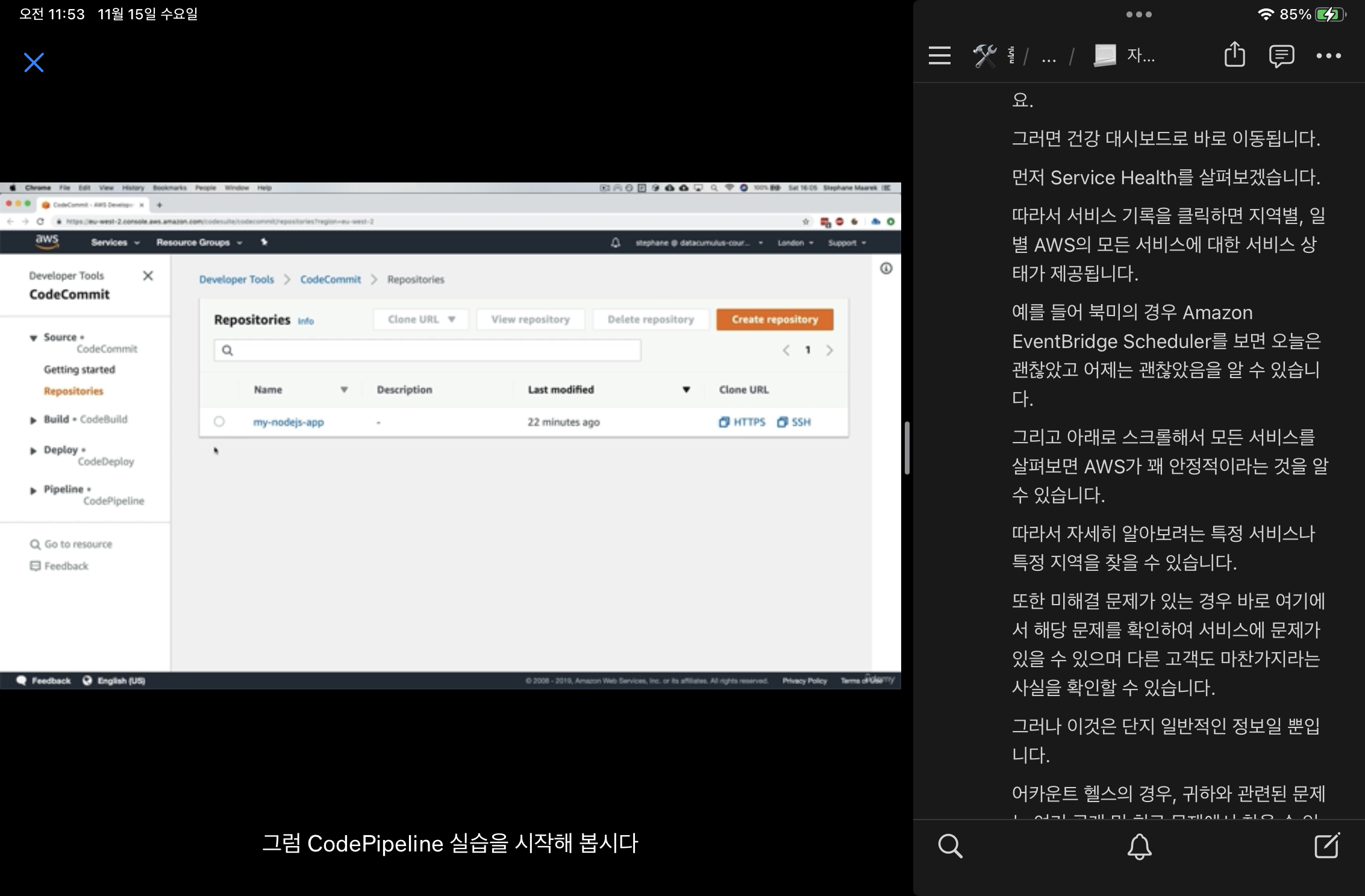Tap the split-view divider handle
The width and height of the screenshot is (1365, 896).
pos(907,448)
